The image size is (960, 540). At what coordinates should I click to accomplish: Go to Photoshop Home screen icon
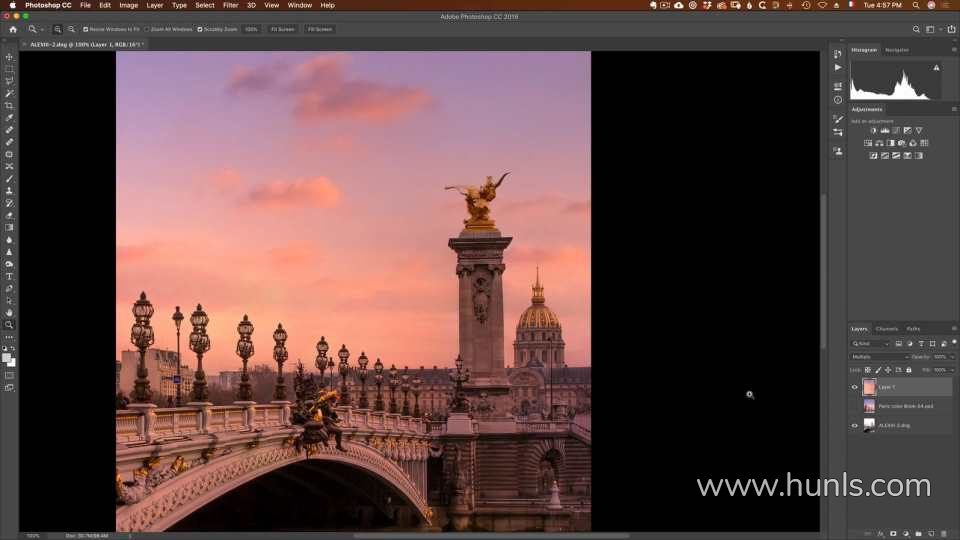point(13,29)
